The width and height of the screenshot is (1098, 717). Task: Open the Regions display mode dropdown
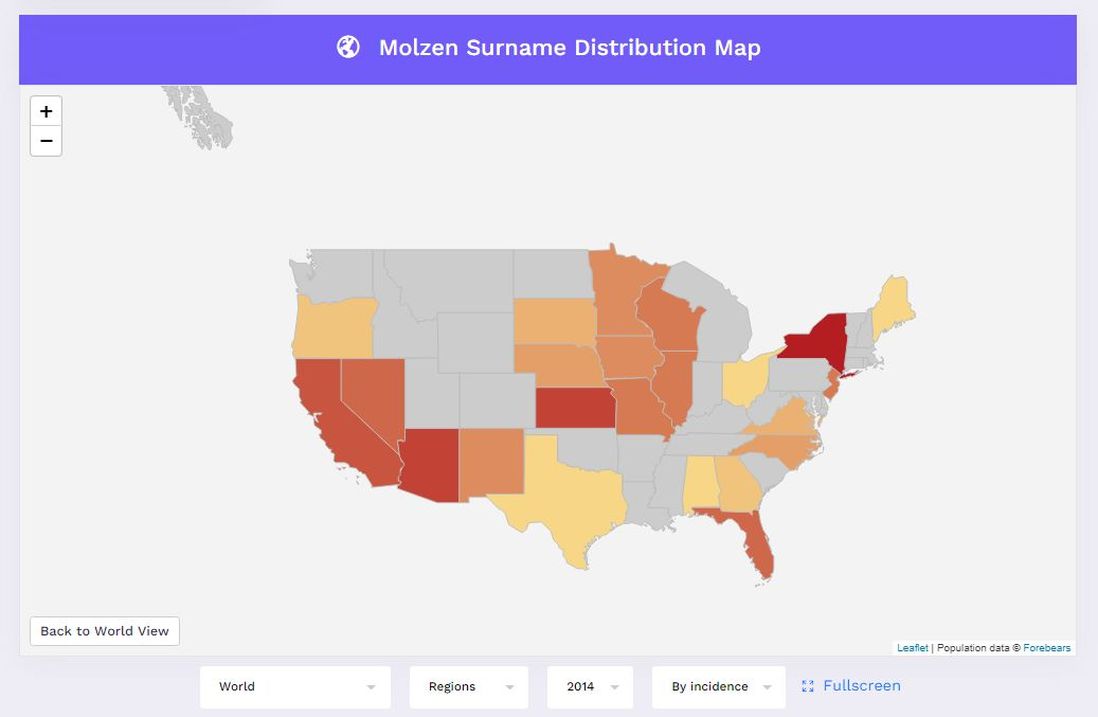point(468,687)
